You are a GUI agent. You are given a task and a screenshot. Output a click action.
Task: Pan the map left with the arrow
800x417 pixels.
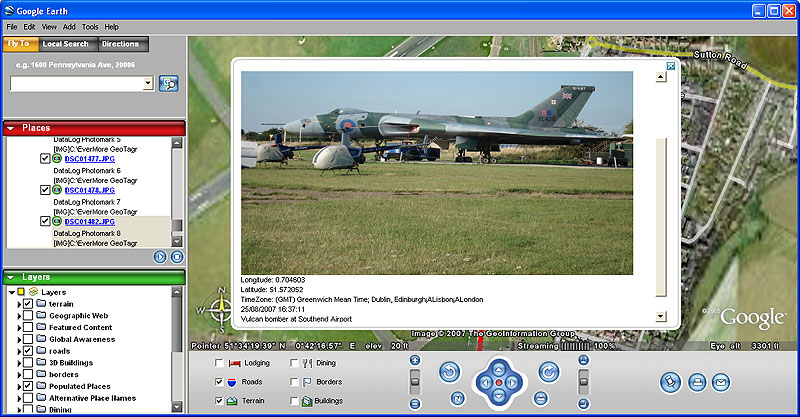485,382
